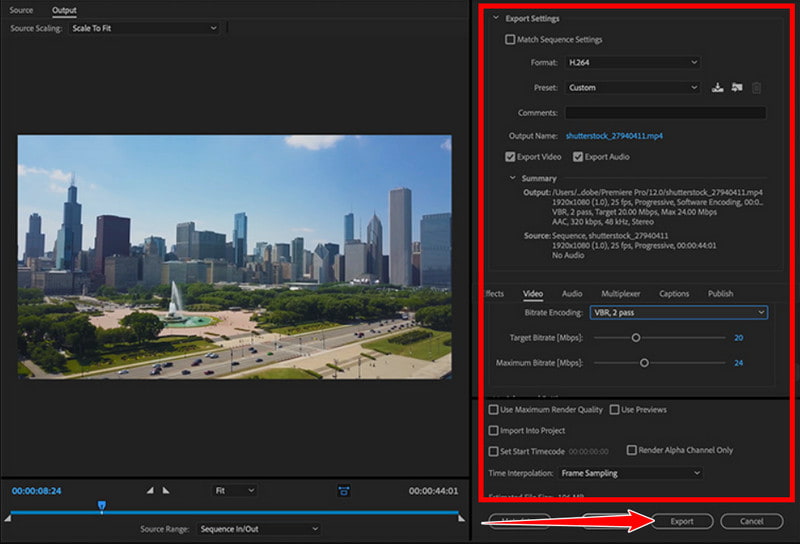Viewport: 800px width, 544px height.
Task: Select the blue playhead marker
Action: (102, 505)
